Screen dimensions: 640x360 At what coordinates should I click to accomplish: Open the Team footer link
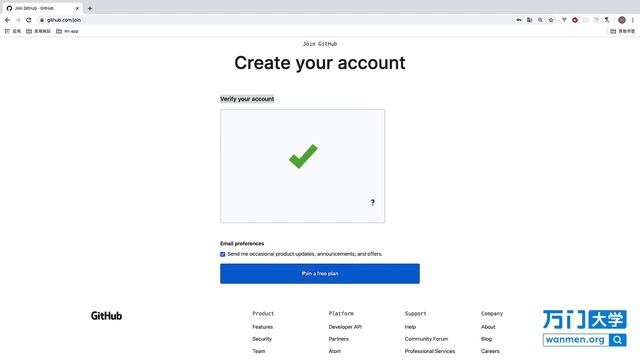pyautogui.click(x=258, y=351)
